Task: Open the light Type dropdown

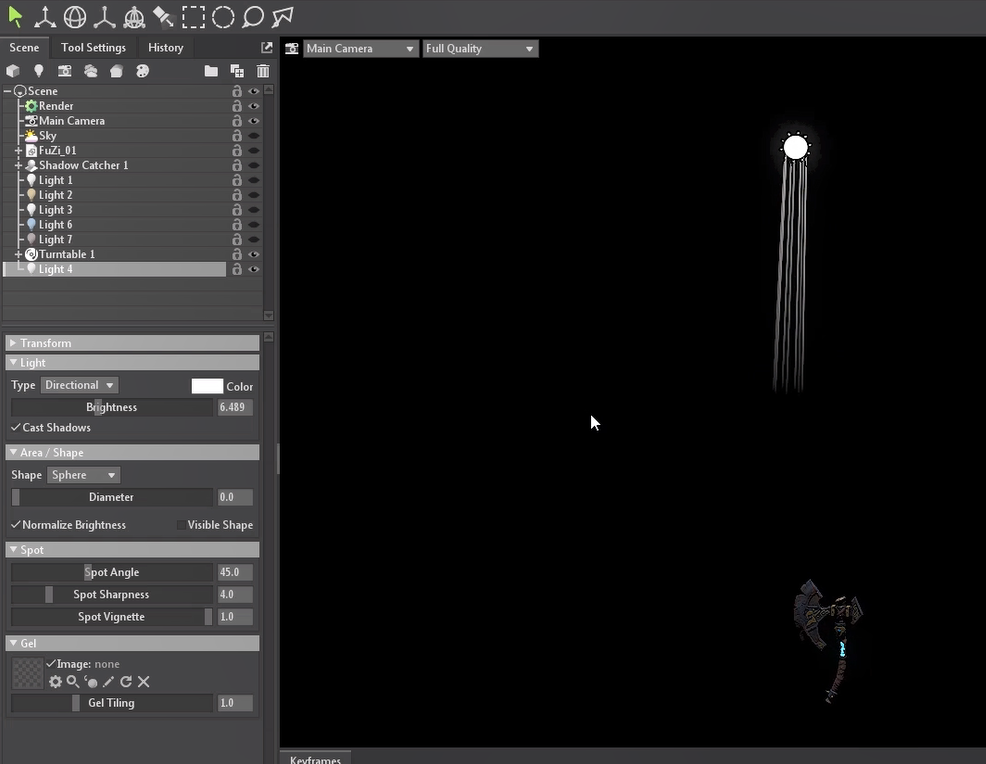Action: pyautogui.click(x=79, y=385)
